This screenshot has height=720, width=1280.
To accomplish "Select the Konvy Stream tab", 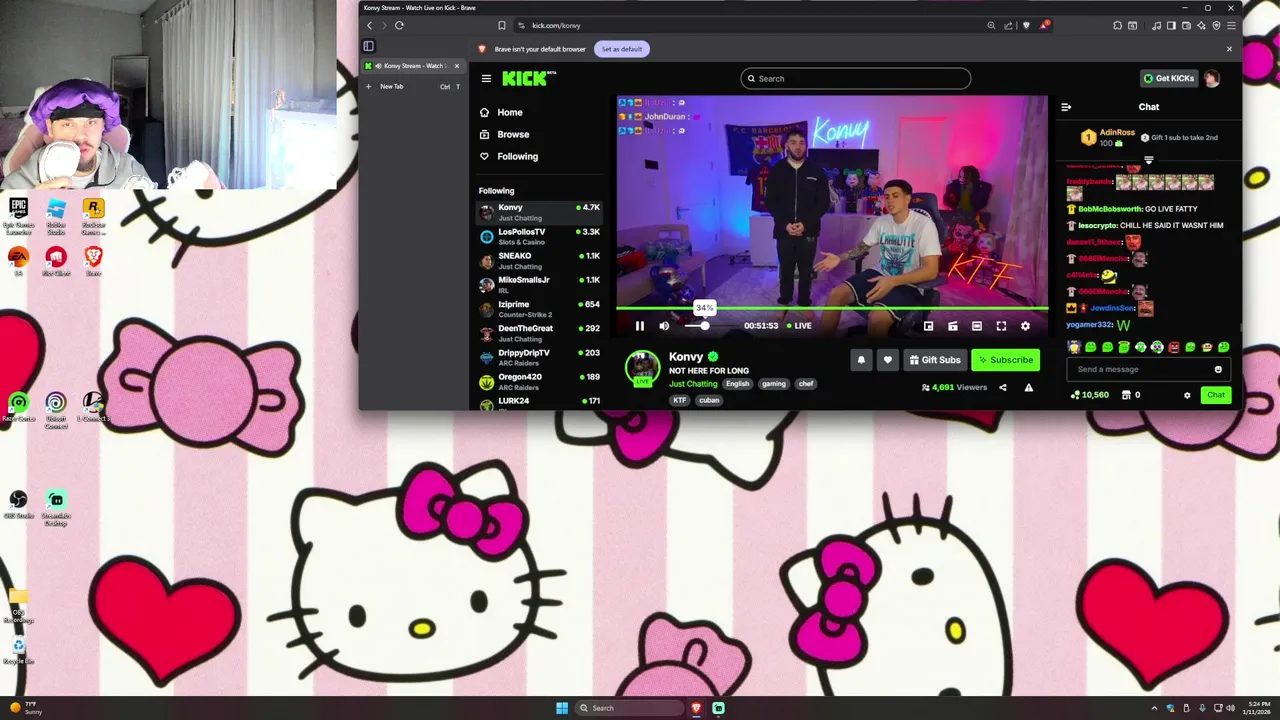I will [412, 66].
